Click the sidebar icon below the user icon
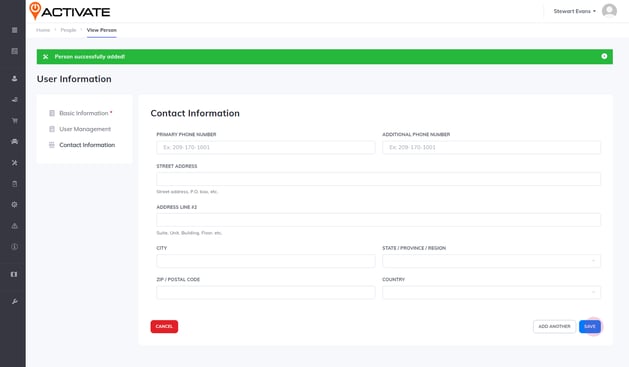The image size is (629, 367). click(x=14, y=99)
